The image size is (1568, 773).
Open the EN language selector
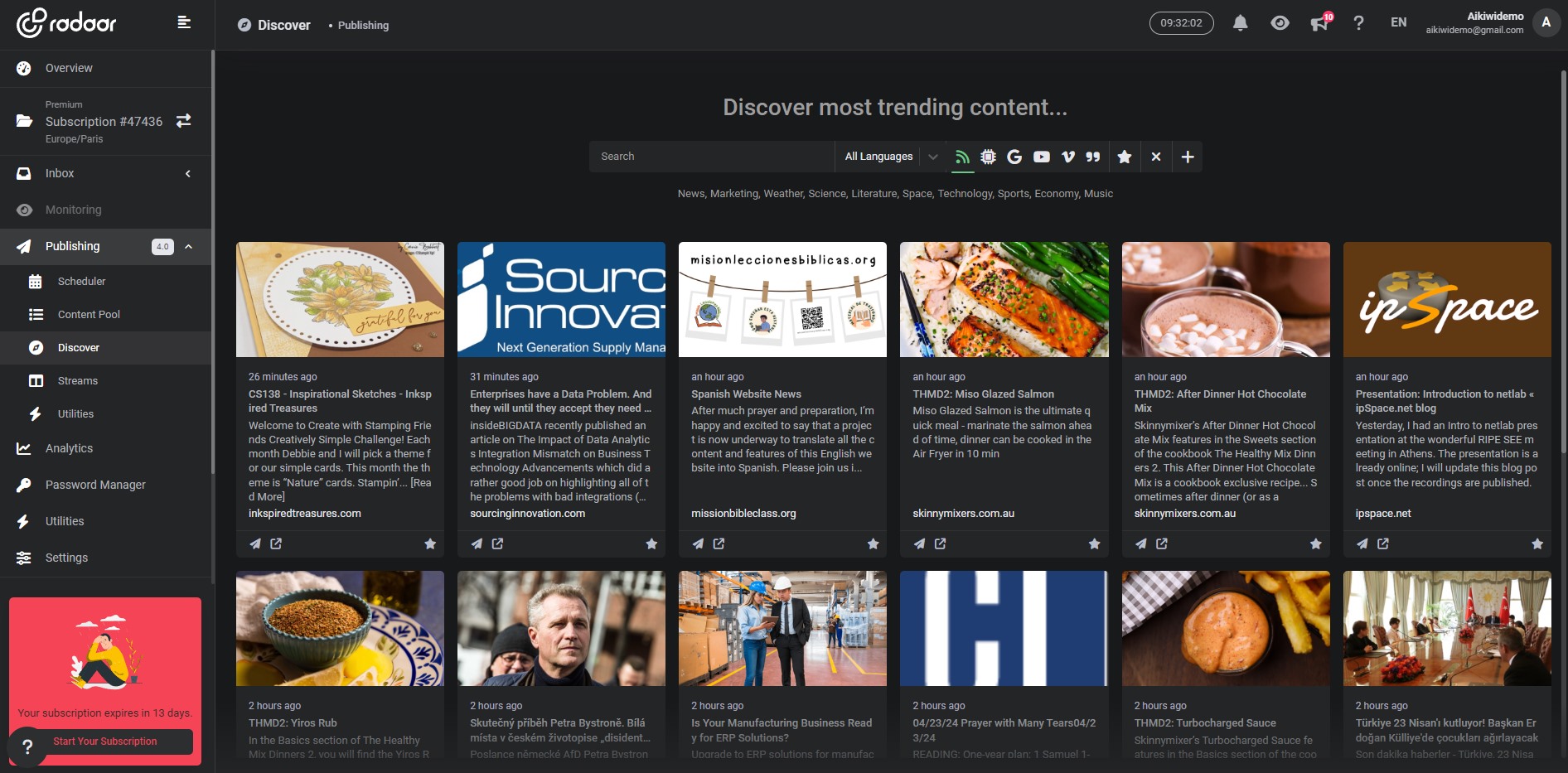click(x=1399, y=23)
